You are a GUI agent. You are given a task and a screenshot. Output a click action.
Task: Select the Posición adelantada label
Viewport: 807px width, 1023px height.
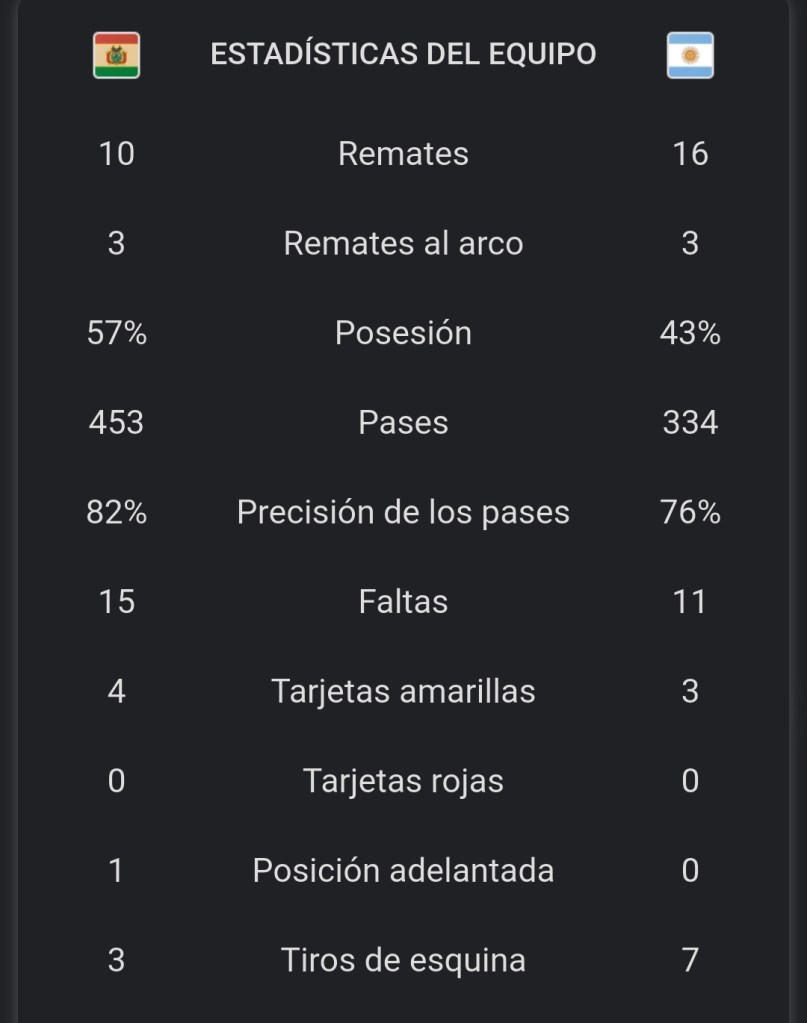click(403, 870)
